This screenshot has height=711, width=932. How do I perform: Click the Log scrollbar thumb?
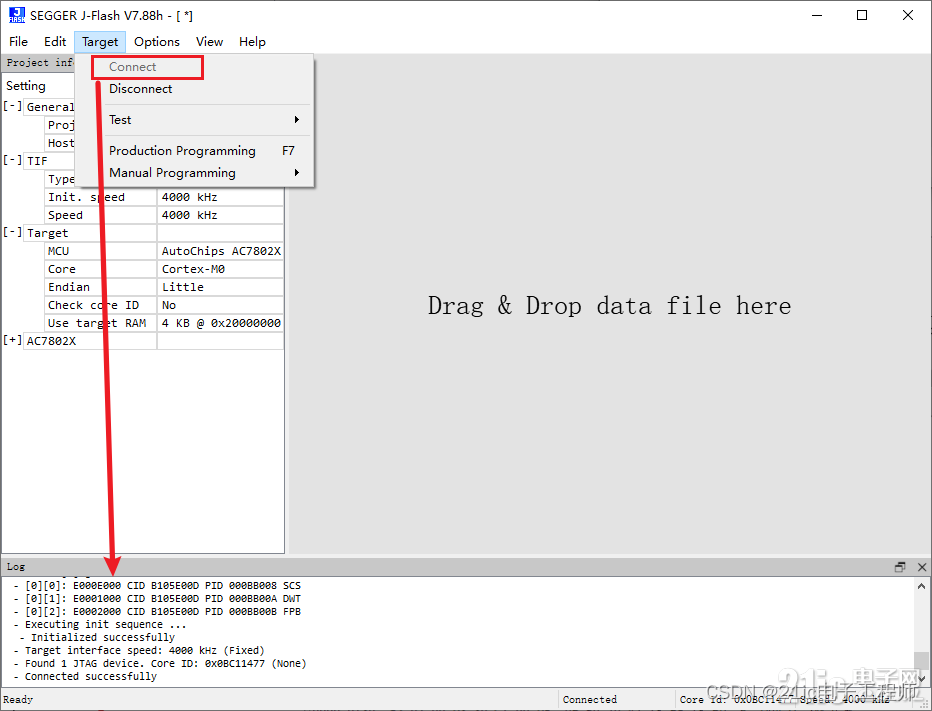point(921,660)
